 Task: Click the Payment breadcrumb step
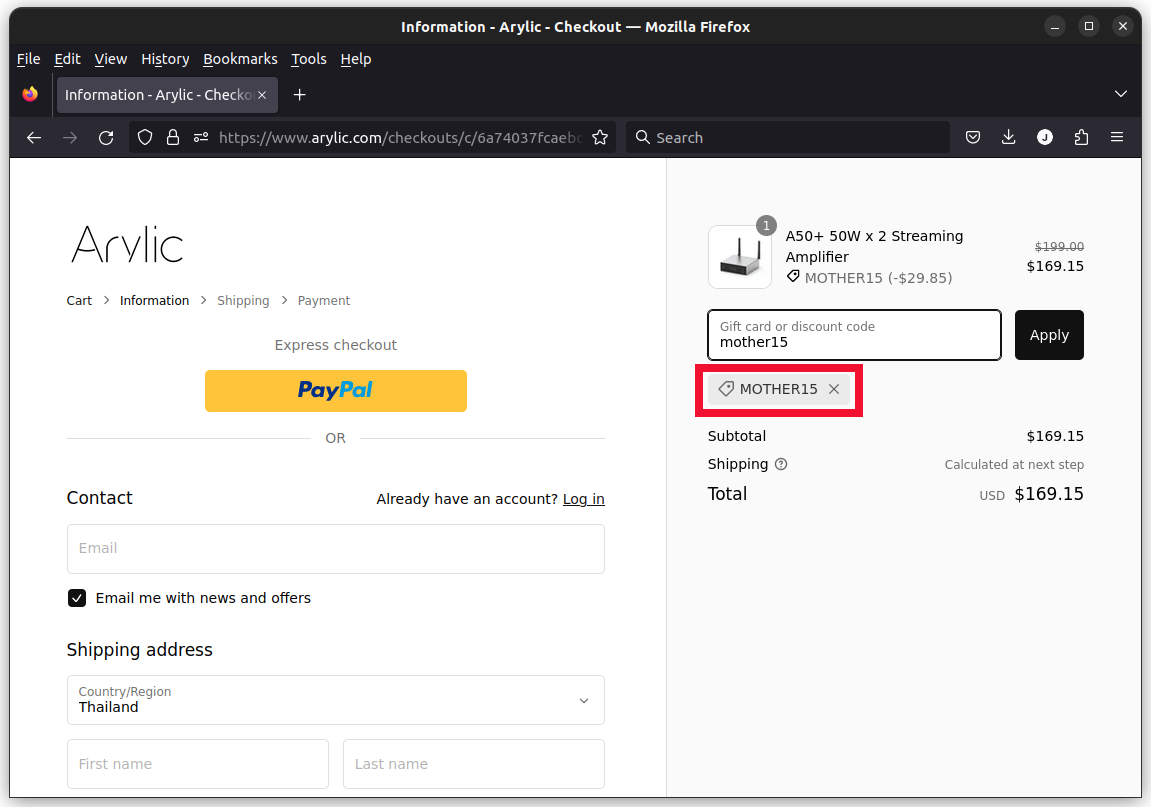click(324, 300)
